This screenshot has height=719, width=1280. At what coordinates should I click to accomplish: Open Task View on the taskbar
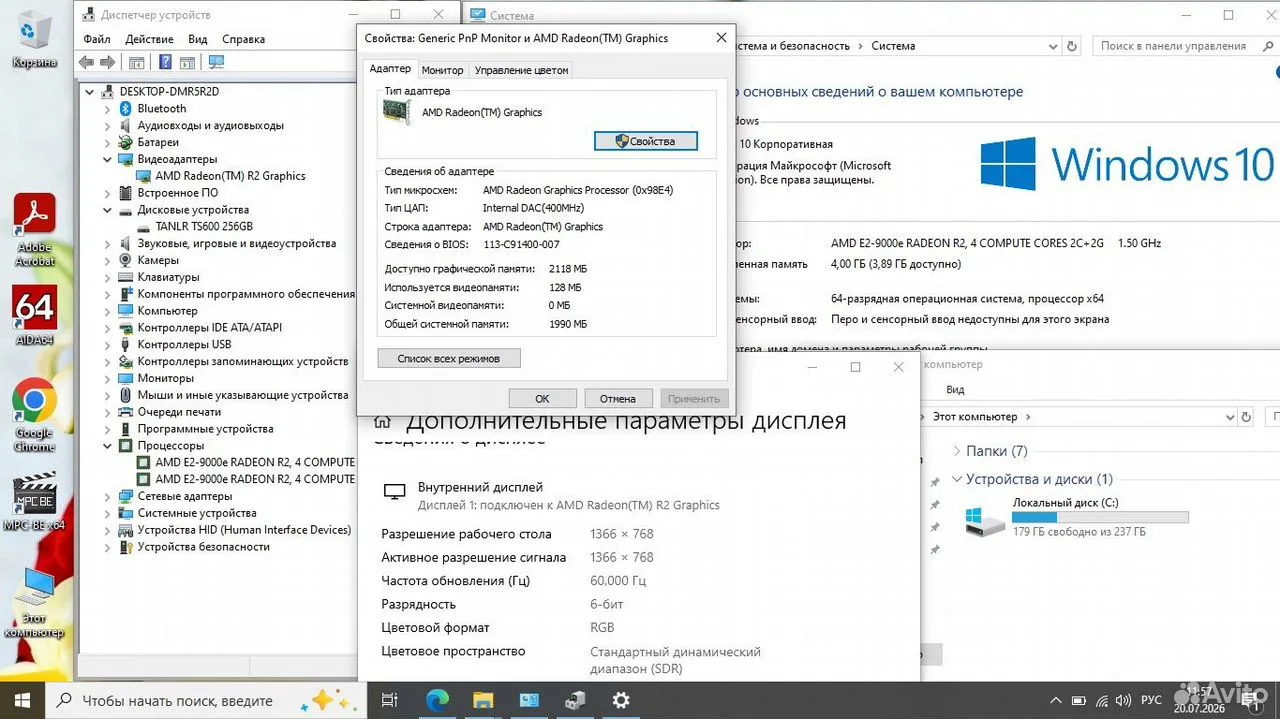pyautogui.click(x=391, y=700)
